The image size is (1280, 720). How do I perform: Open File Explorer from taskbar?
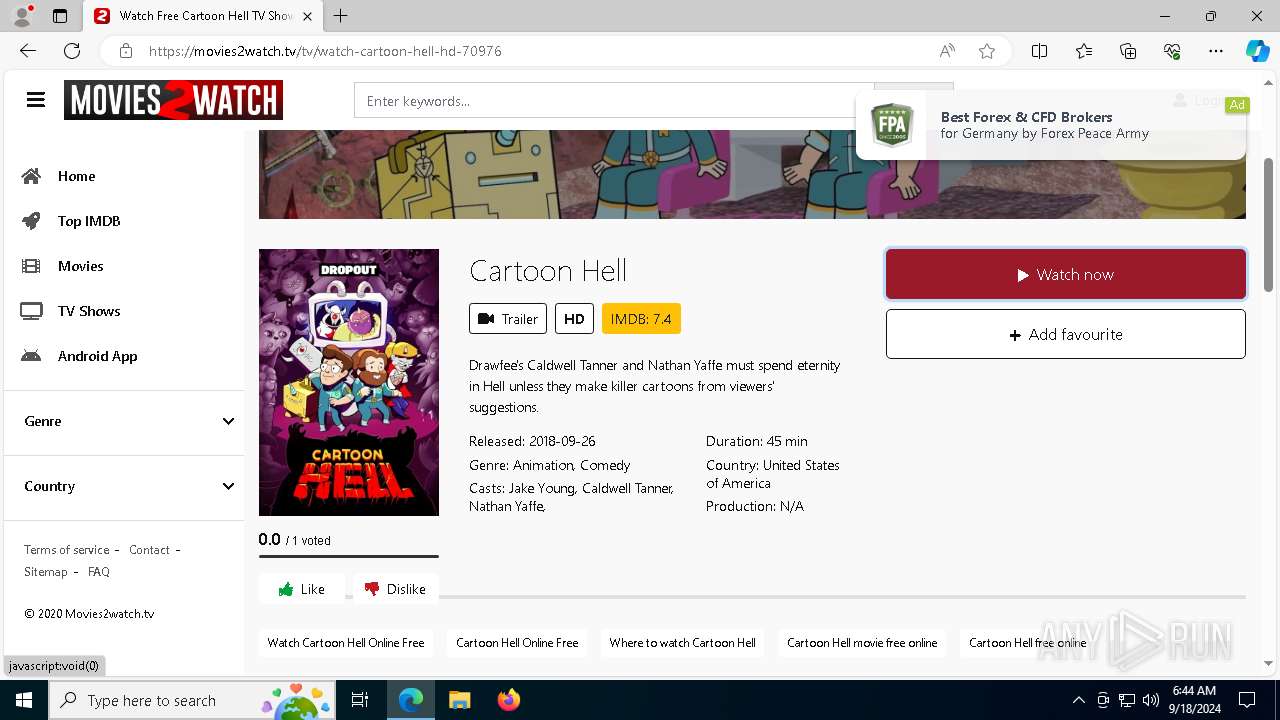(459, 700)
